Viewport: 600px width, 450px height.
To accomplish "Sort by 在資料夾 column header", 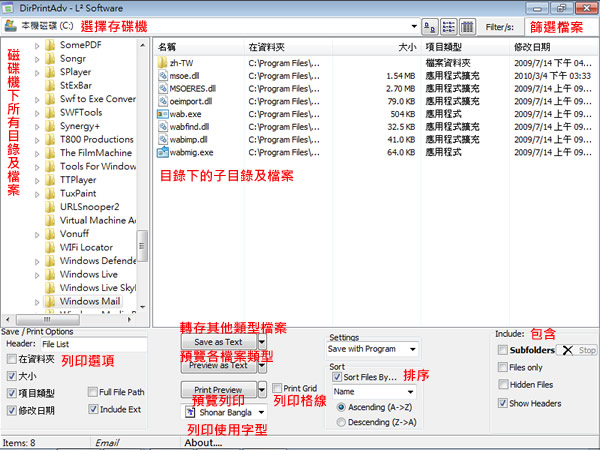I will [289, 47].
